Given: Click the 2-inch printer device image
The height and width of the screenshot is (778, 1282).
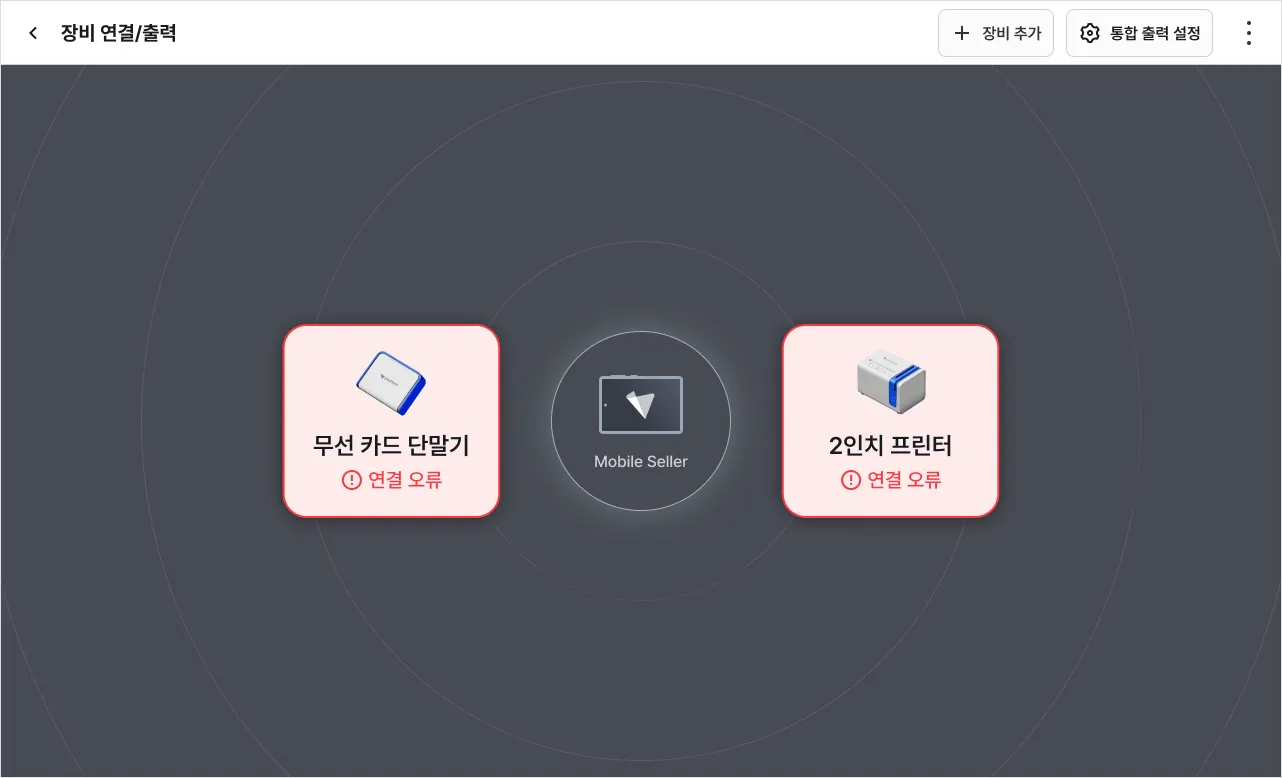Looking at the screenshot, I should click(x=891, y=381).
